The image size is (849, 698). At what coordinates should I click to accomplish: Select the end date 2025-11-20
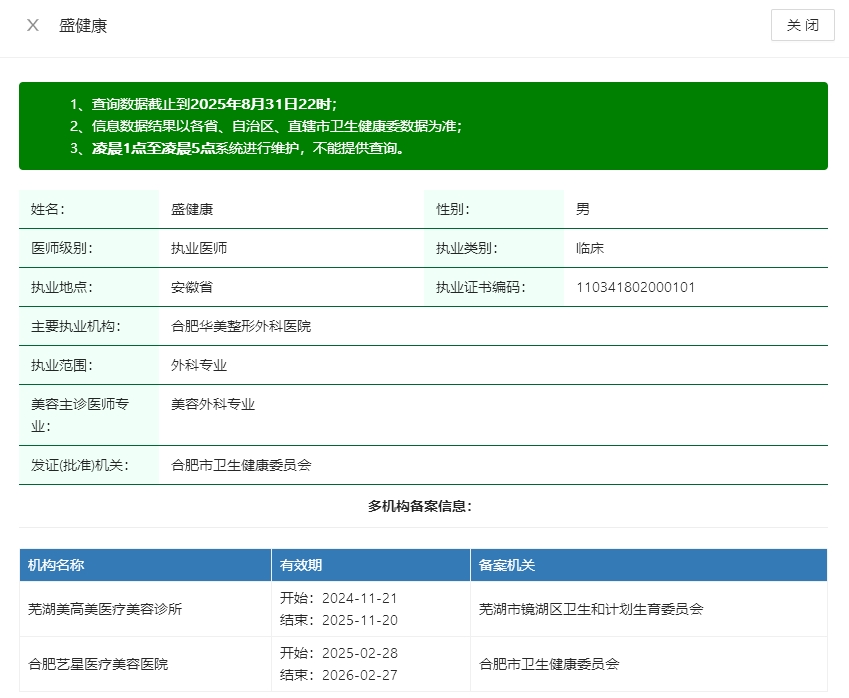pyautogui.click(x=360, y=620)
